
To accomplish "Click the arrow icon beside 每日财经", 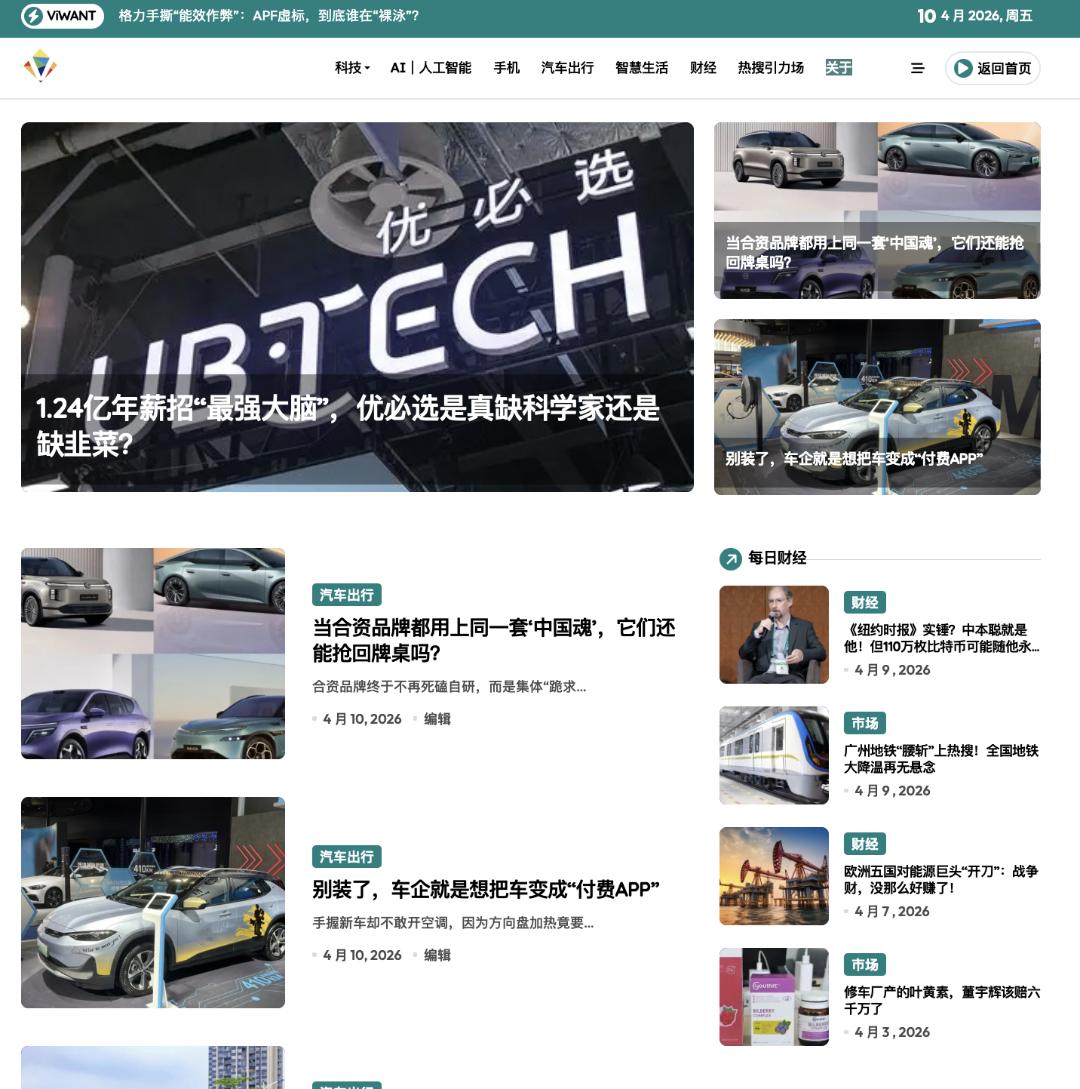I will coord(730,559).
